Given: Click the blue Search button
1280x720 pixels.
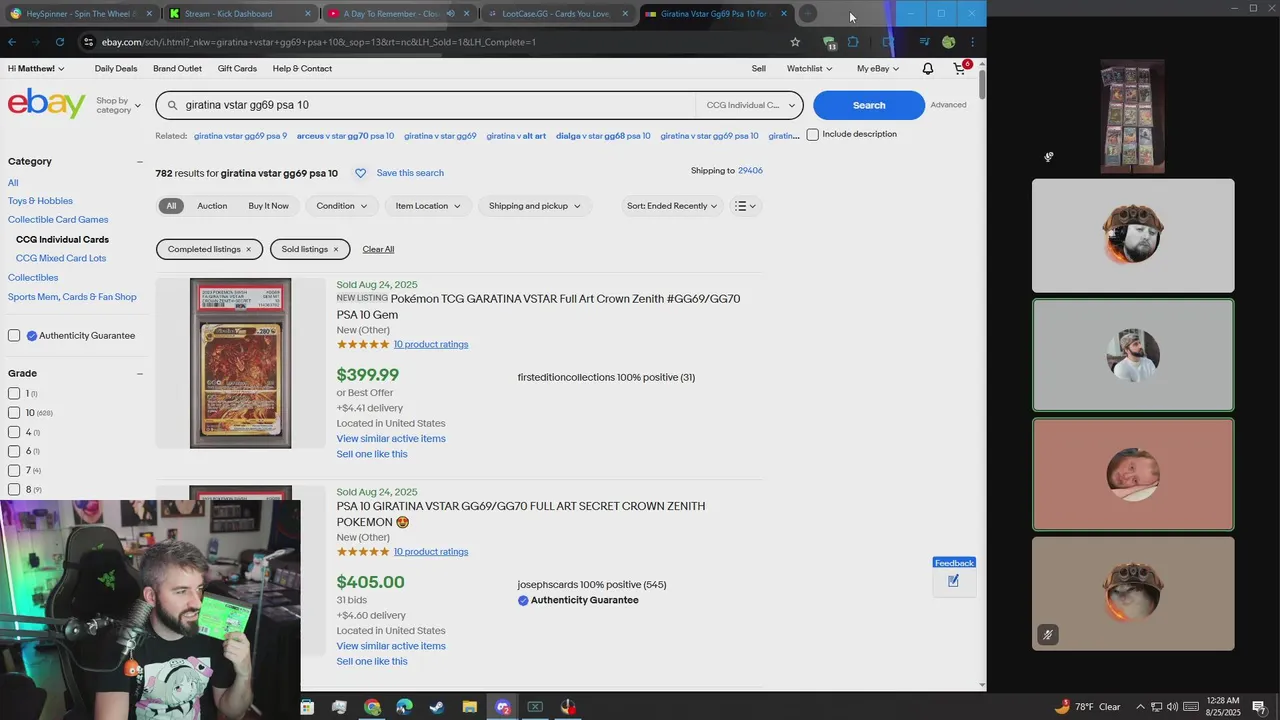Looking at the screenshot, I should point(869,105).
